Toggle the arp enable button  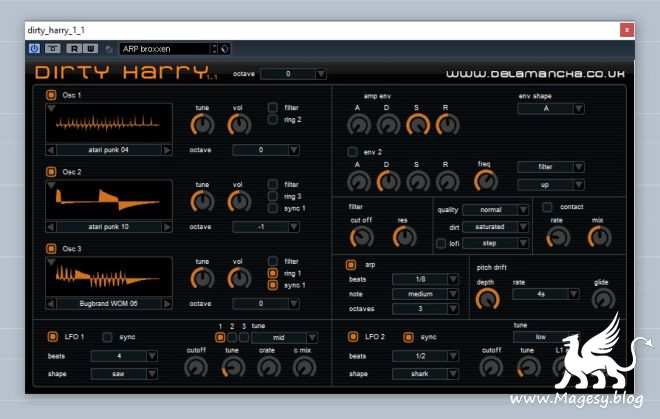[x=351, y=265]
